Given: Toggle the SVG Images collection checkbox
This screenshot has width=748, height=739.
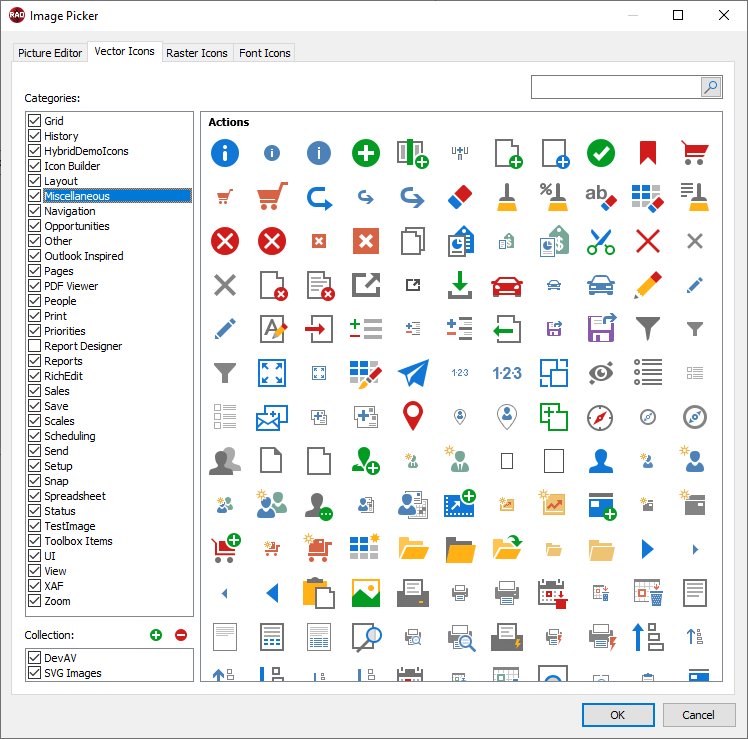Looking at the screenshot, I should 35,673.
